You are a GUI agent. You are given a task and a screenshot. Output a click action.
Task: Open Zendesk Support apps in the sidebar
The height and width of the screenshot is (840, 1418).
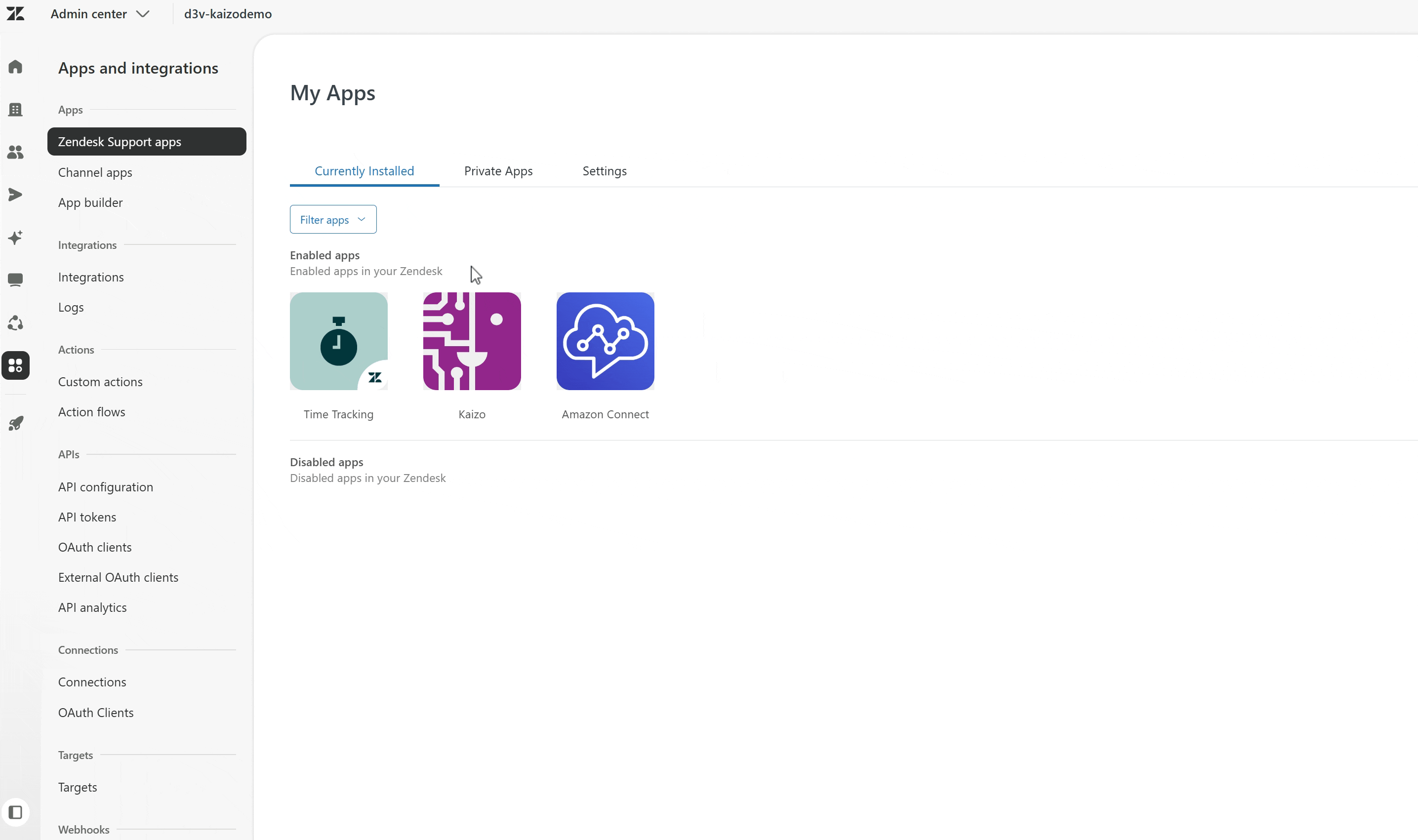147,142
